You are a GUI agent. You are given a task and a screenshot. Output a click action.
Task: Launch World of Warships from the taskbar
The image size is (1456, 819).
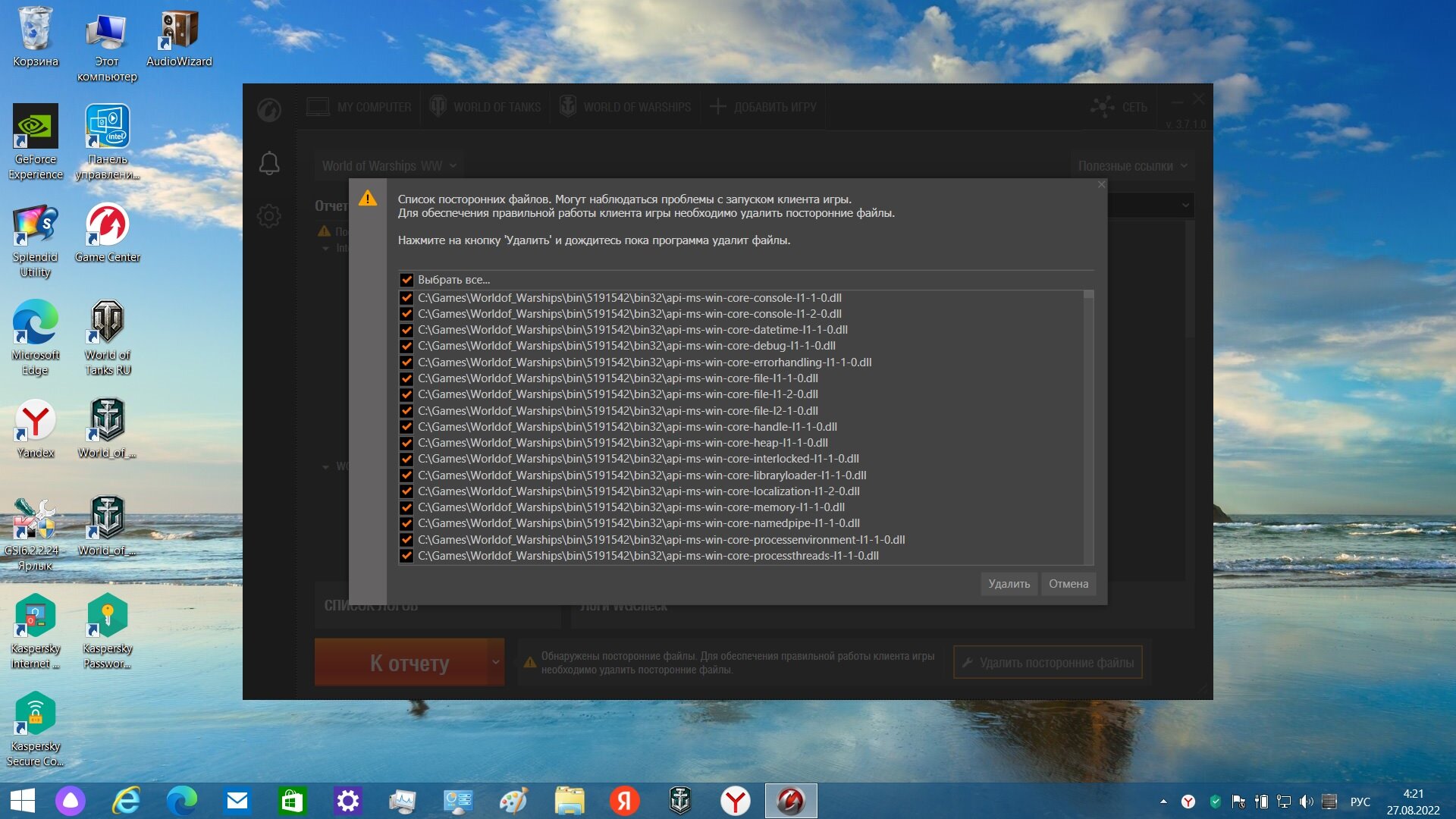coord(680,801)
